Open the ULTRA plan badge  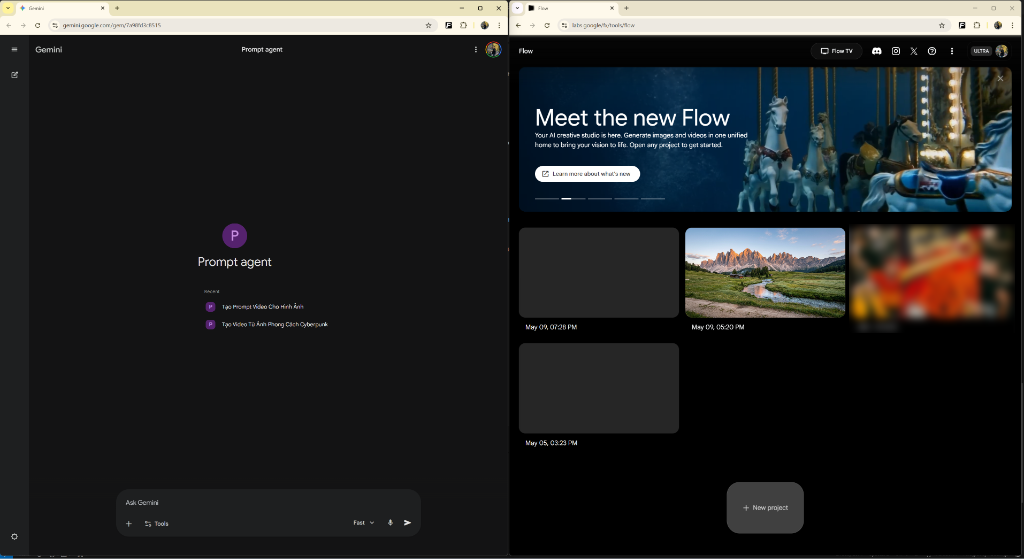tap(981, 51)
